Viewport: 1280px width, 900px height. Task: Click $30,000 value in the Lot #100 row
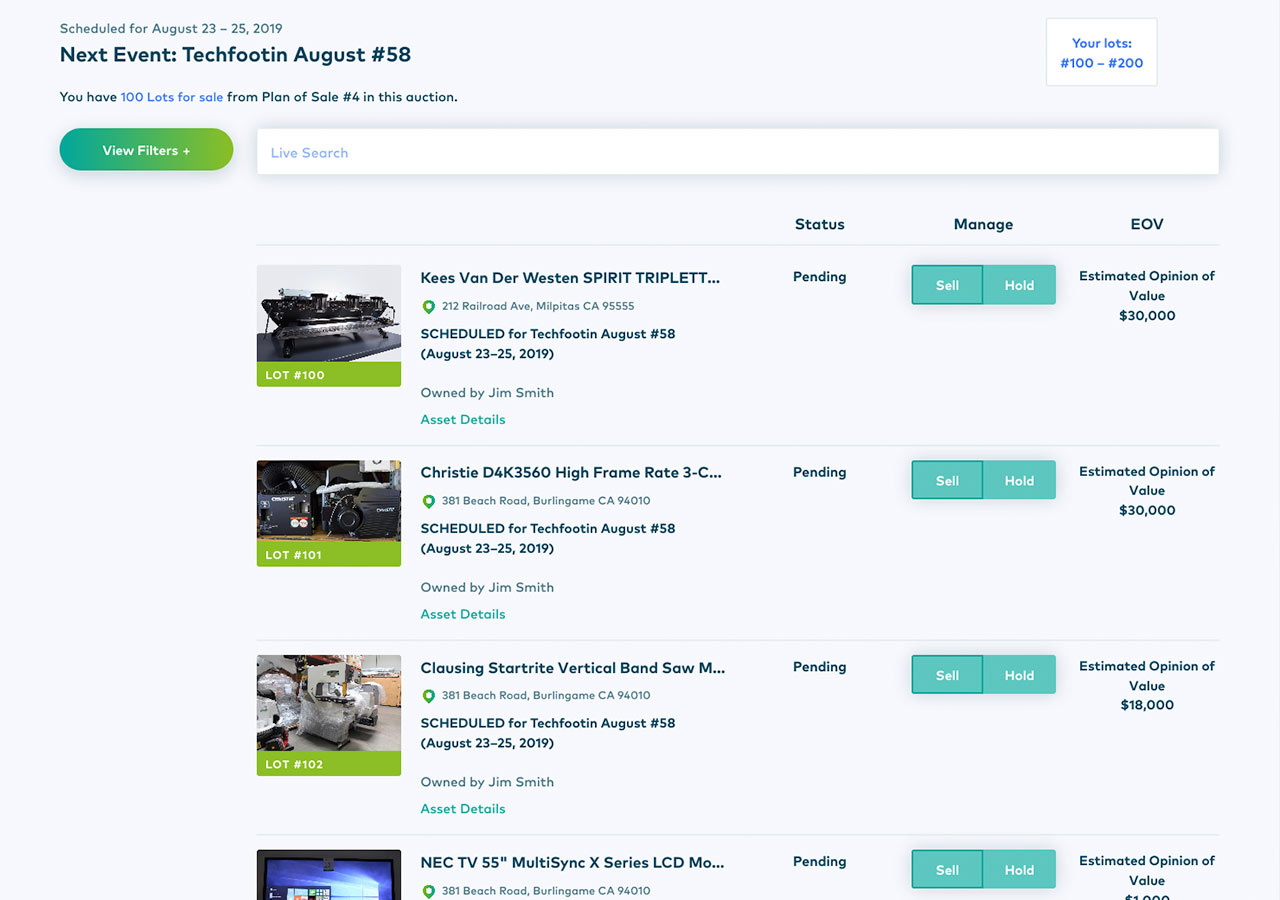click(1147, 316)
